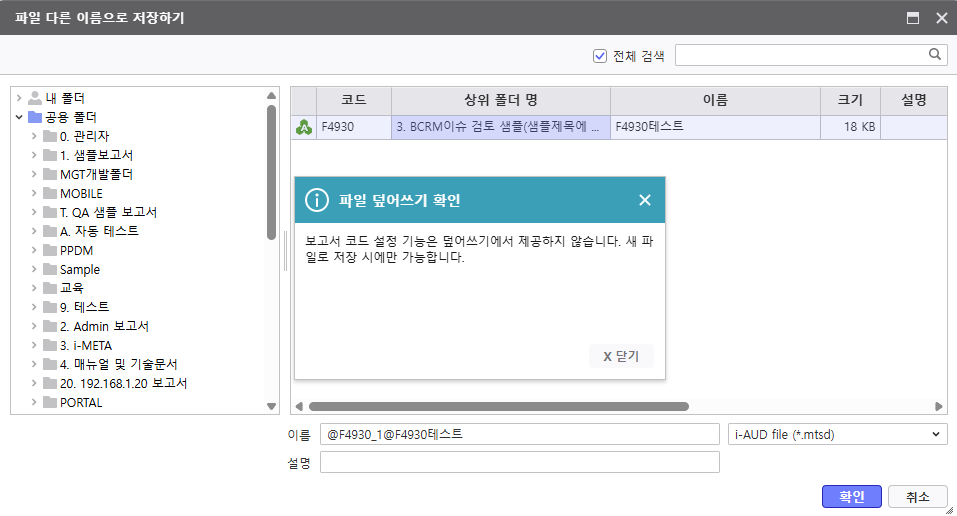The width and height of the screenshot is (957, 516).
Task: Click the search magnifier icon
Action: tap(935, 55)
